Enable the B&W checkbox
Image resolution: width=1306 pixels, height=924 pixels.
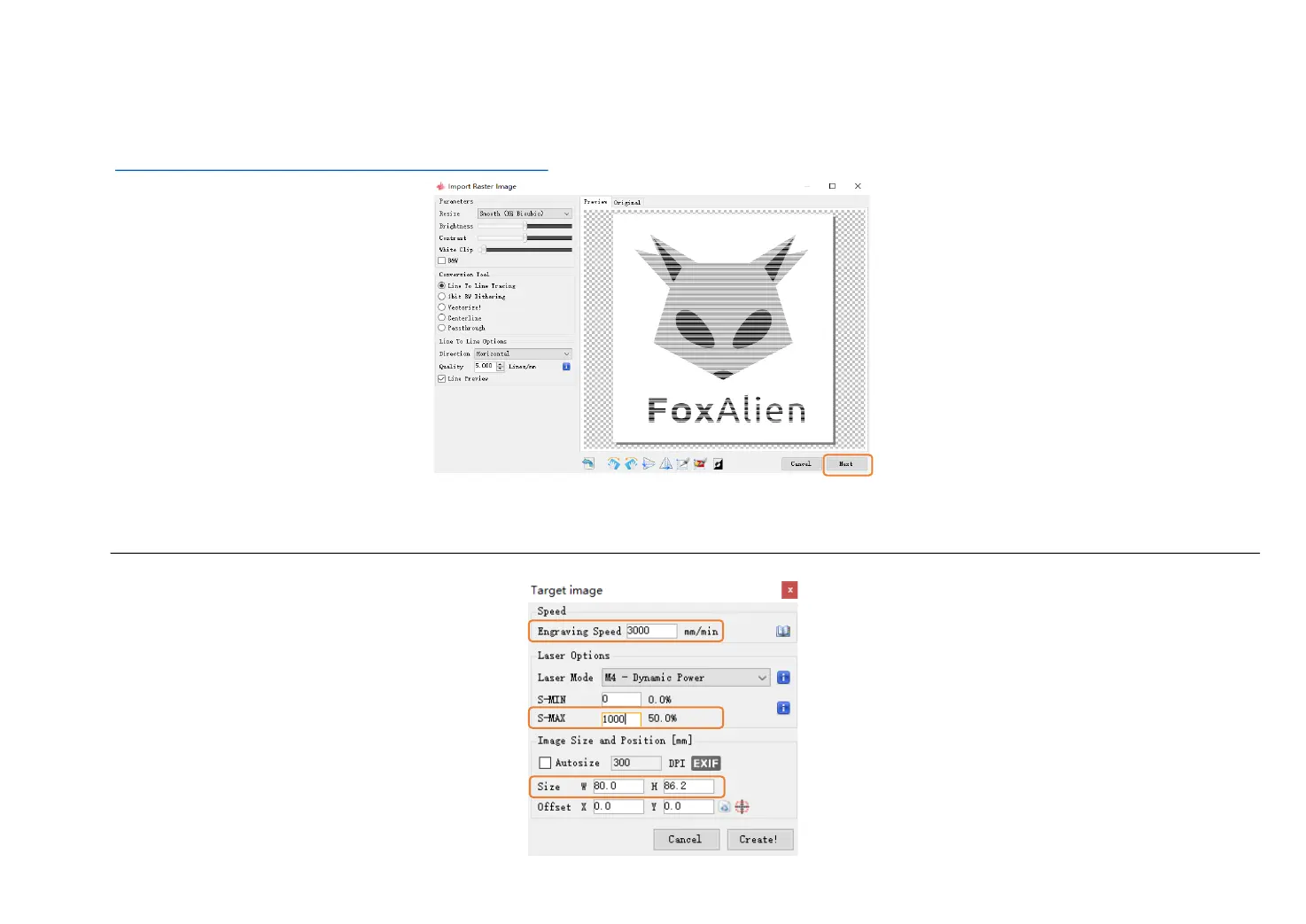(442, 260)
